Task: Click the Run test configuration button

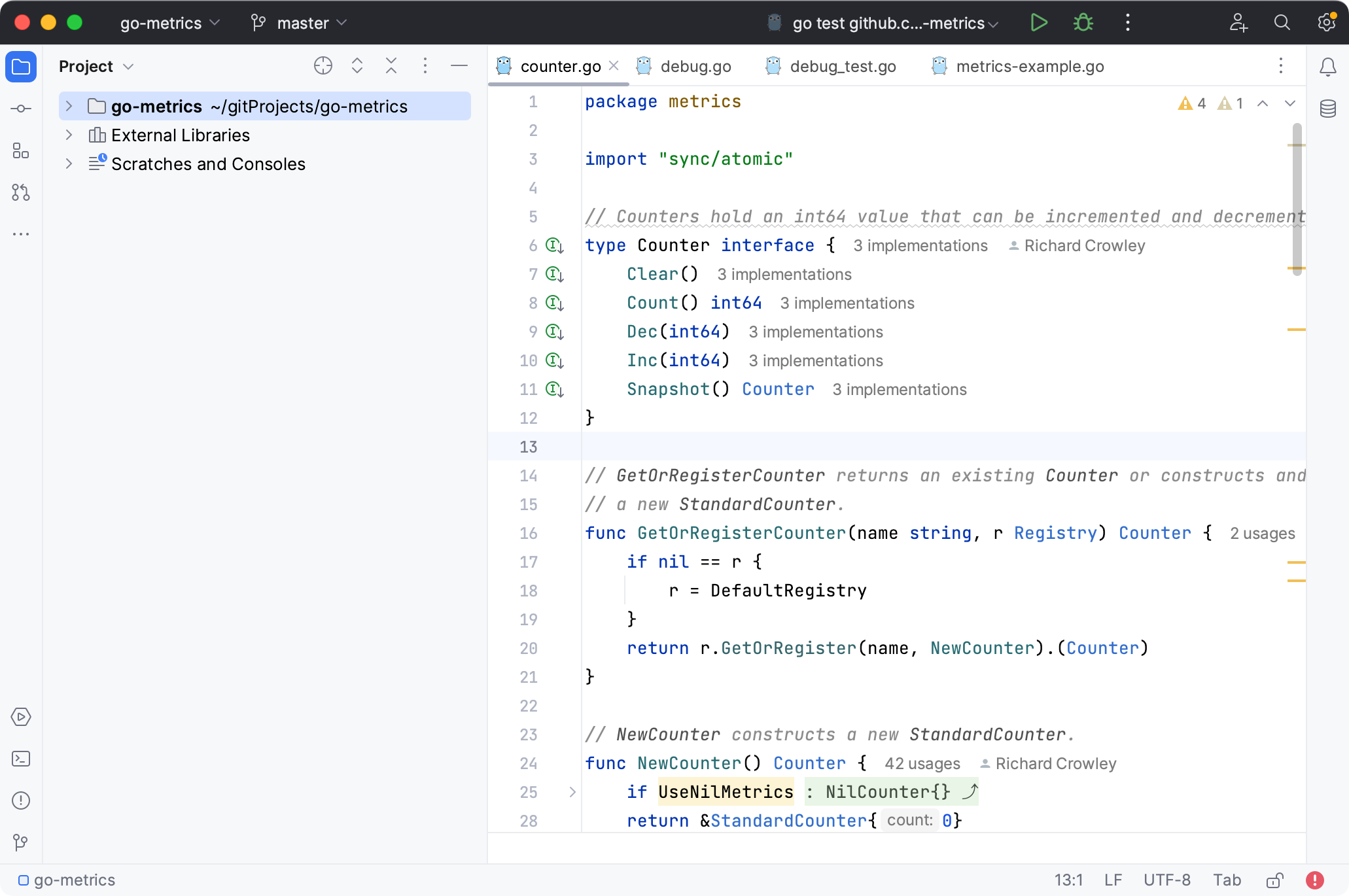Action: click(1038, 23)
